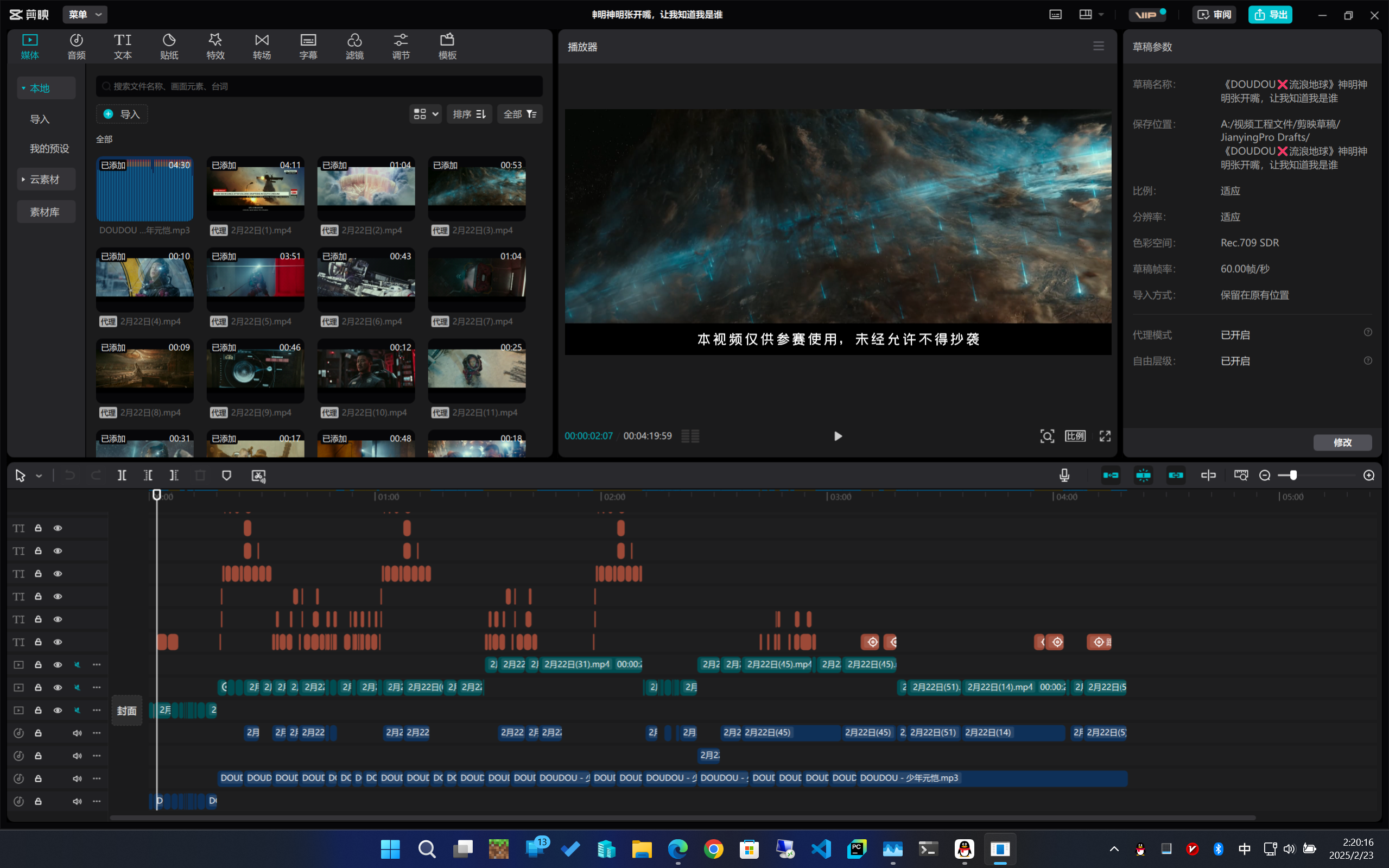
Task: Expand the 云素材 sidebar section
Action: (x=45, y=180)
